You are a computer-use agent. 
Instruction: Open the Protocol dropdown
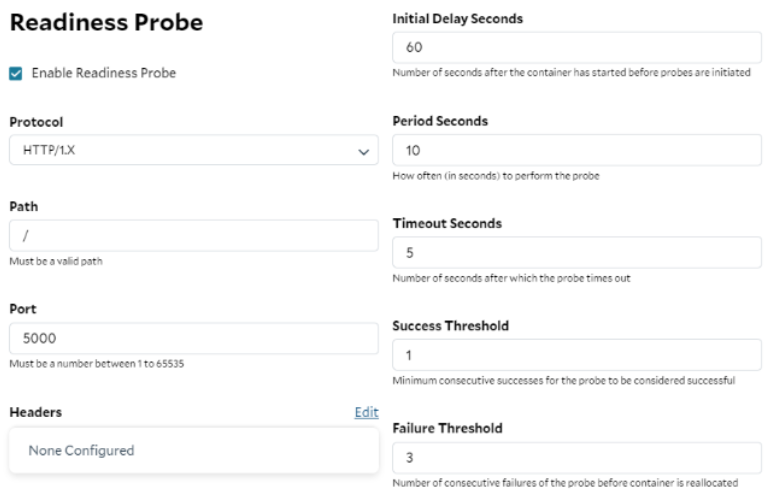(193, 150)
